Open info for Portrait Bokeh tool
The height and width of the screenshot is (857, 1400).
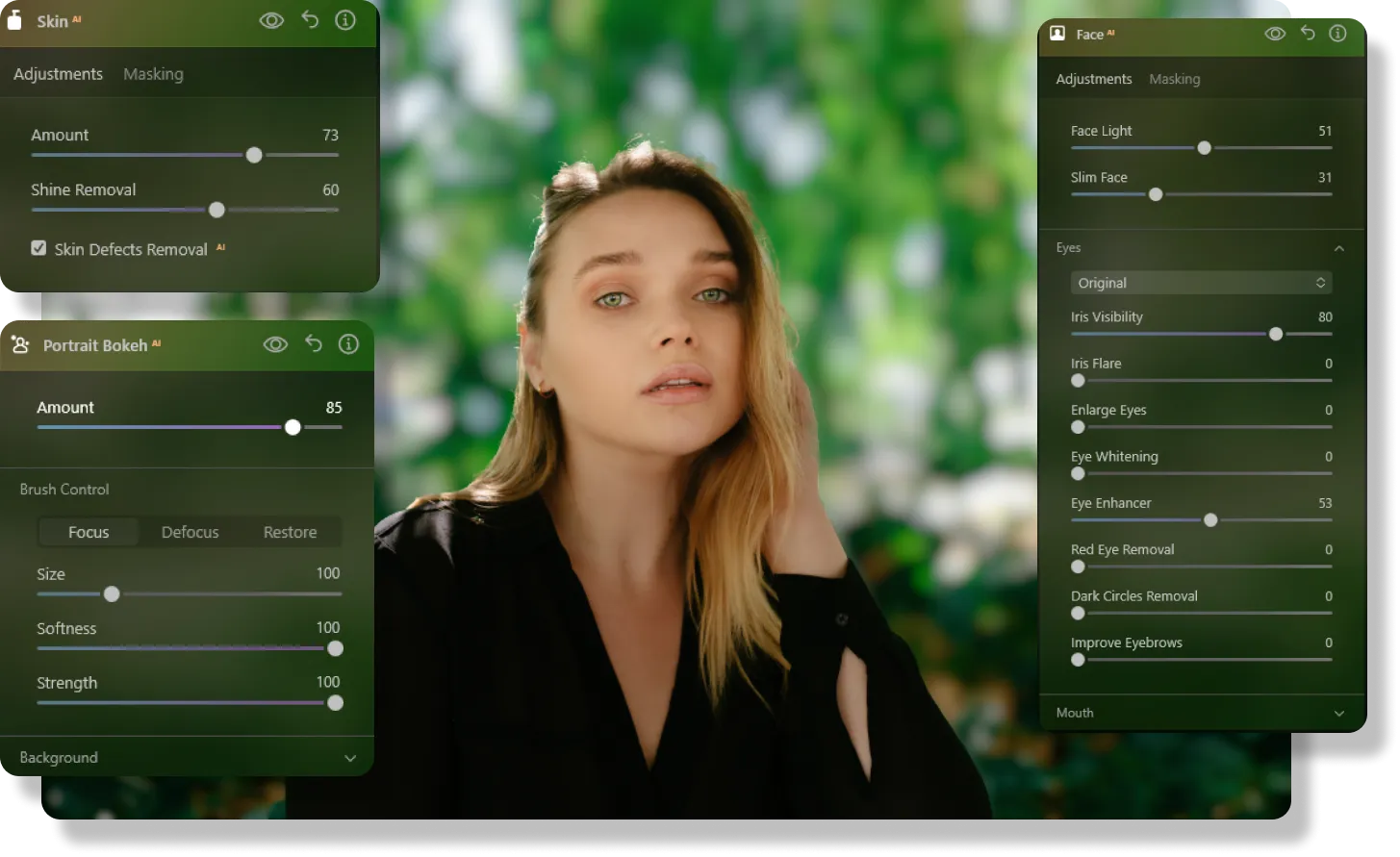(349, 344)
